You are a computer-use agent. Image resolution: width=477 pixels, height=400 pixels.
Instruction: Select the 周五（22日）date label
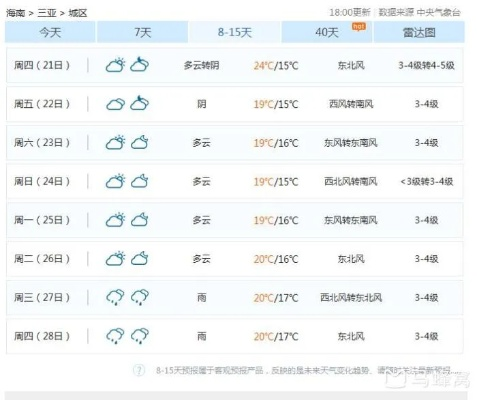pos(42,104)
